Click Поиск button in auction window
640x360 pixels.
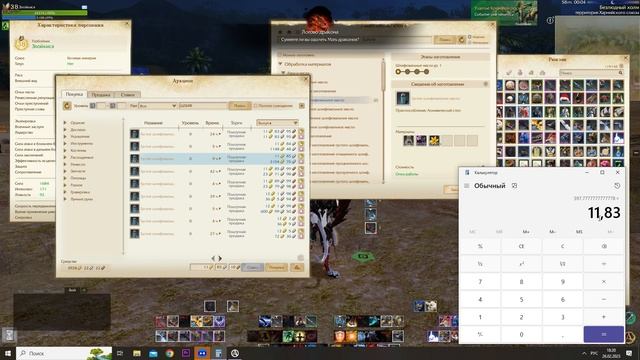pyautogui.click(x=240, y=106)
